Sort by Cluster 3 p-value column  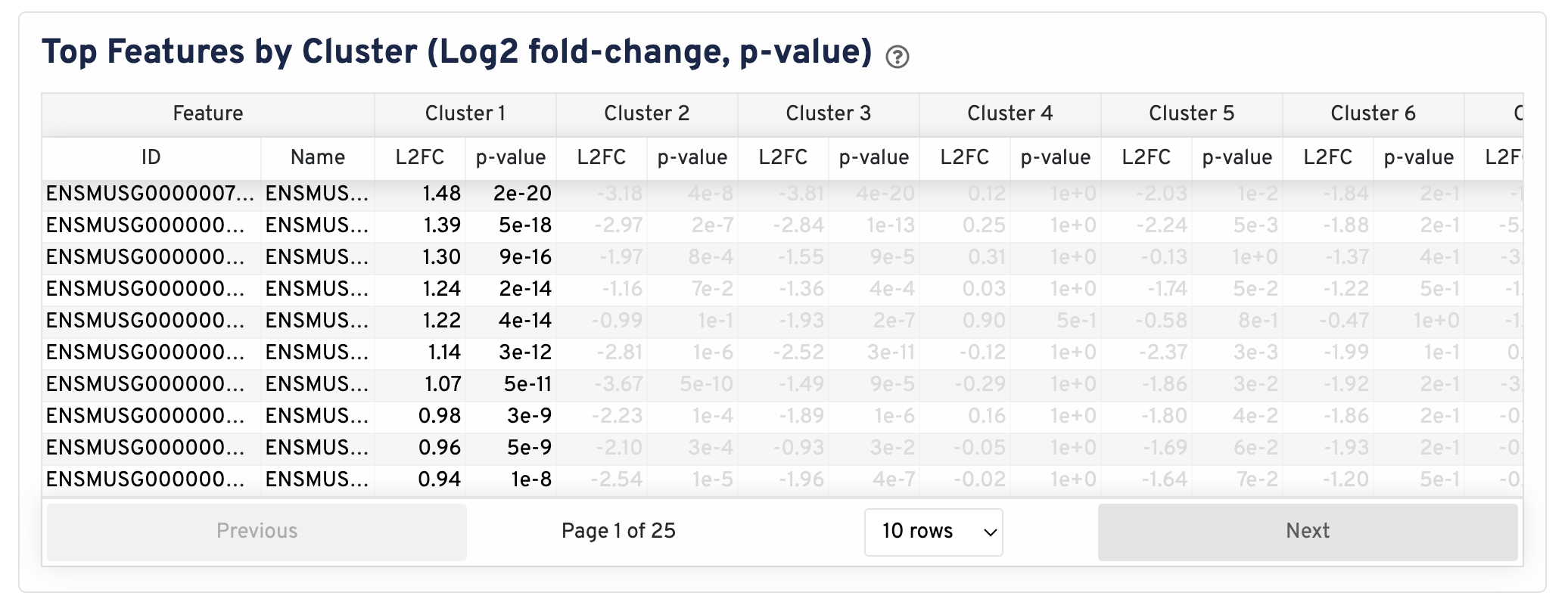tap(874, 157)
